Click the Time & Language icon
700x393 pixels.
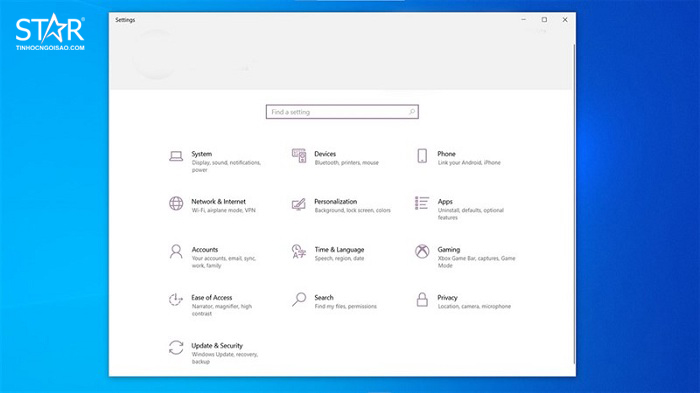pyautogui.click(x=299, y=251)
